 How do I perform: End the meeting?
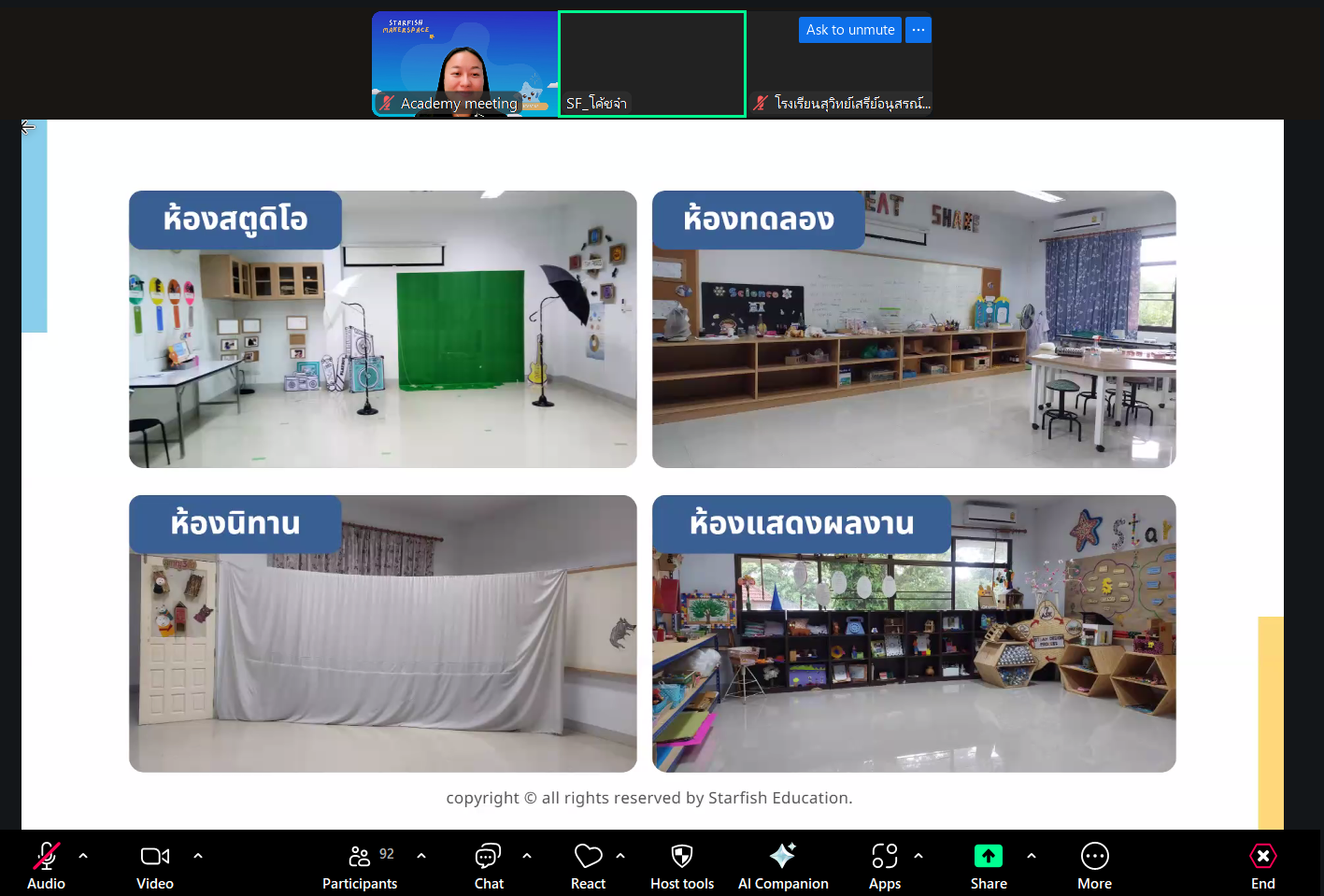[x=1262, y=866]
